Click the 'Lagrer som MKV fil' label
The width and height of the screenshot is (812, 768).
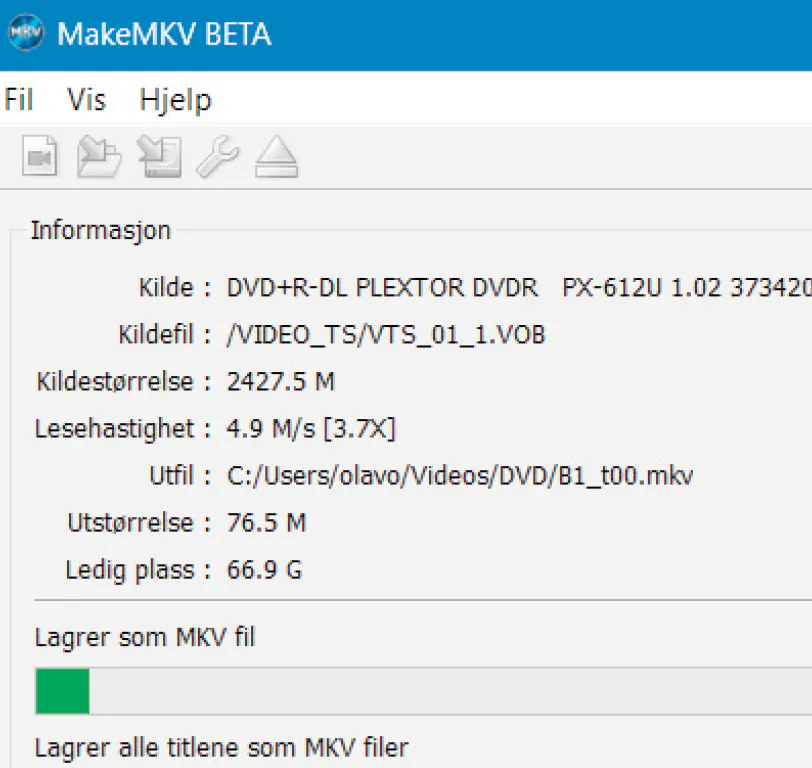(145, 637)
